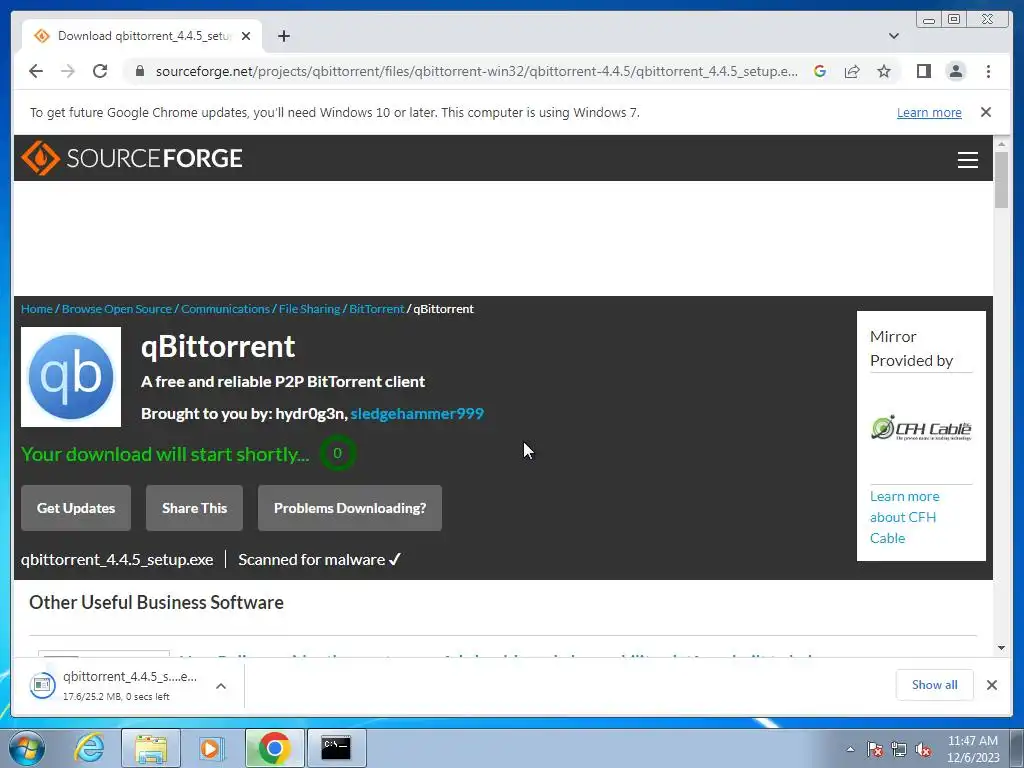
Task: Click the Action Center flag tray icon
Action: [x=875, y=749]
